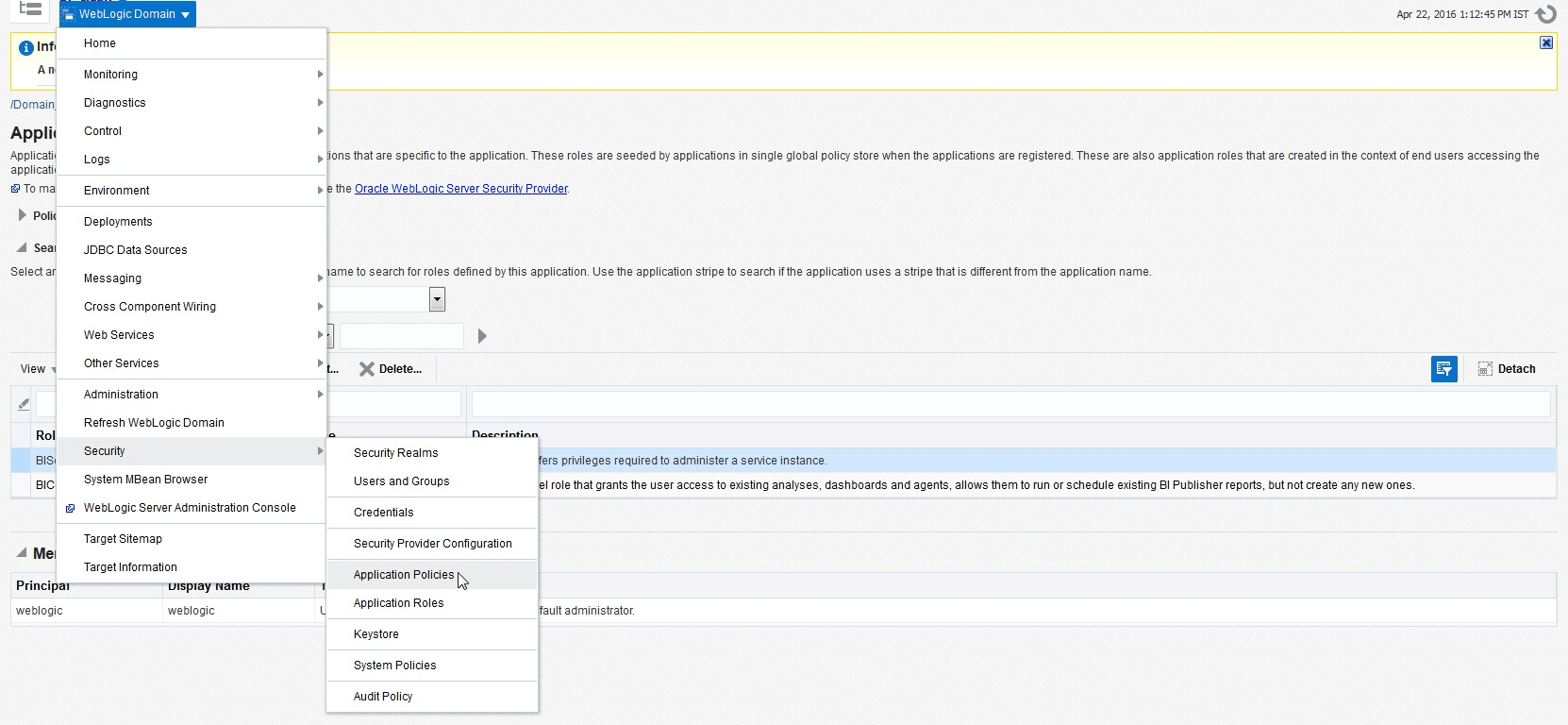The height and width of the screenshot is (725, 1568).
Task: Click the Delete X icon
Action: (367, 369)
